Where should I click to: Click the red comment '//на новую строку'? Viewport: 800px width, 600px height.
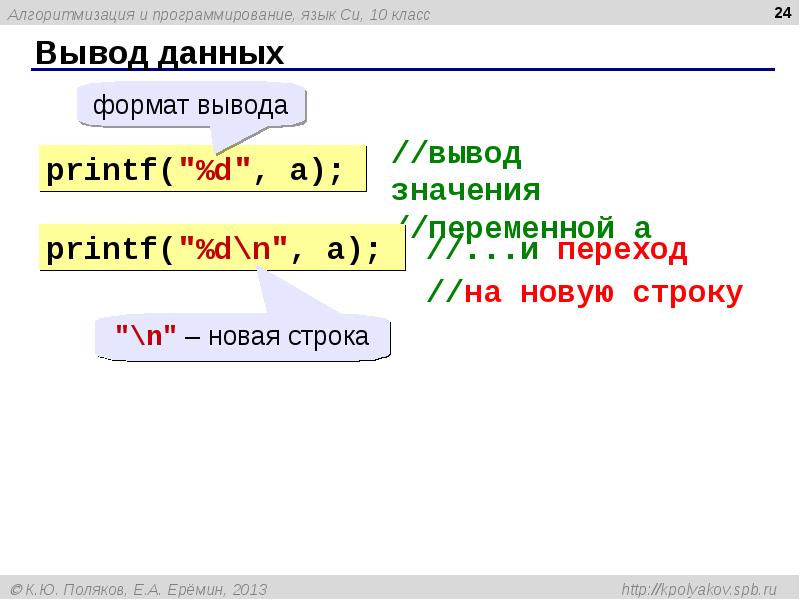(x=585, y=292)
